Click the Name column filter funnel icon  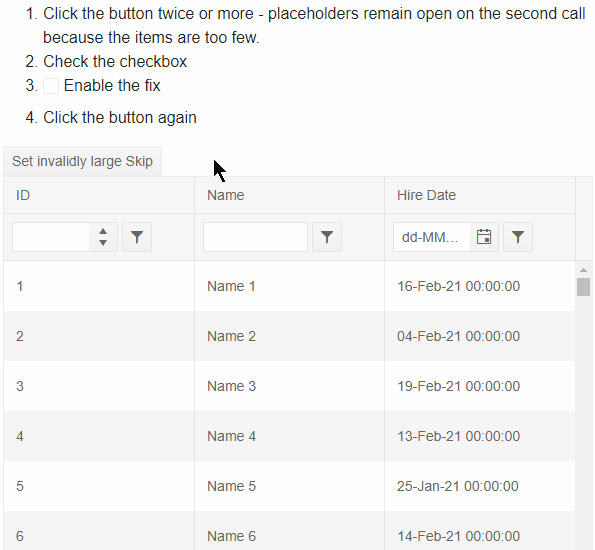(327, 237)
